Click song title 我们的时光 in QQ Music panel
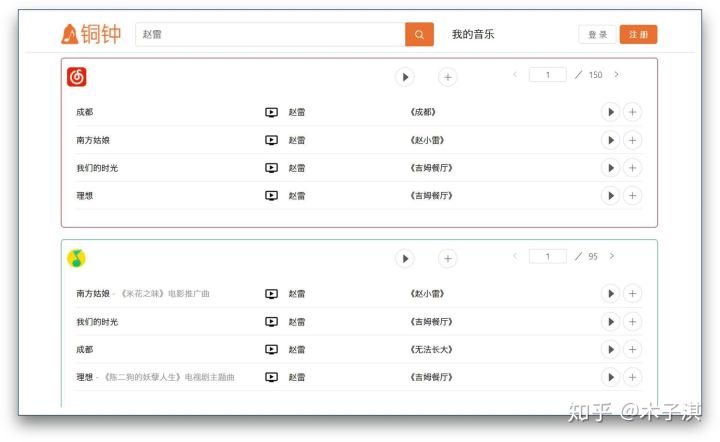The width and height of the screenshot is (720, 442). (x=97, y=322)
